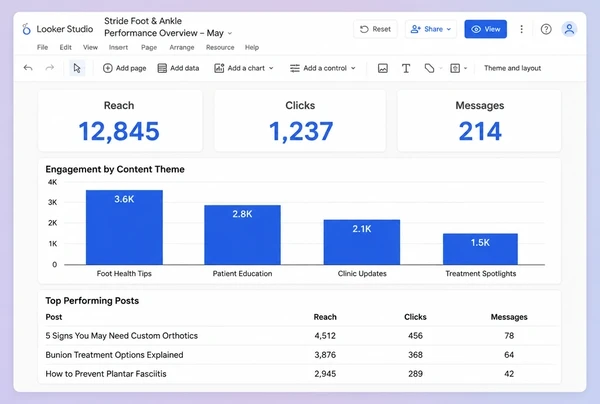600x404 pixels.
Task: Click the Looker Studio logo icon
Action: (26, 29)
